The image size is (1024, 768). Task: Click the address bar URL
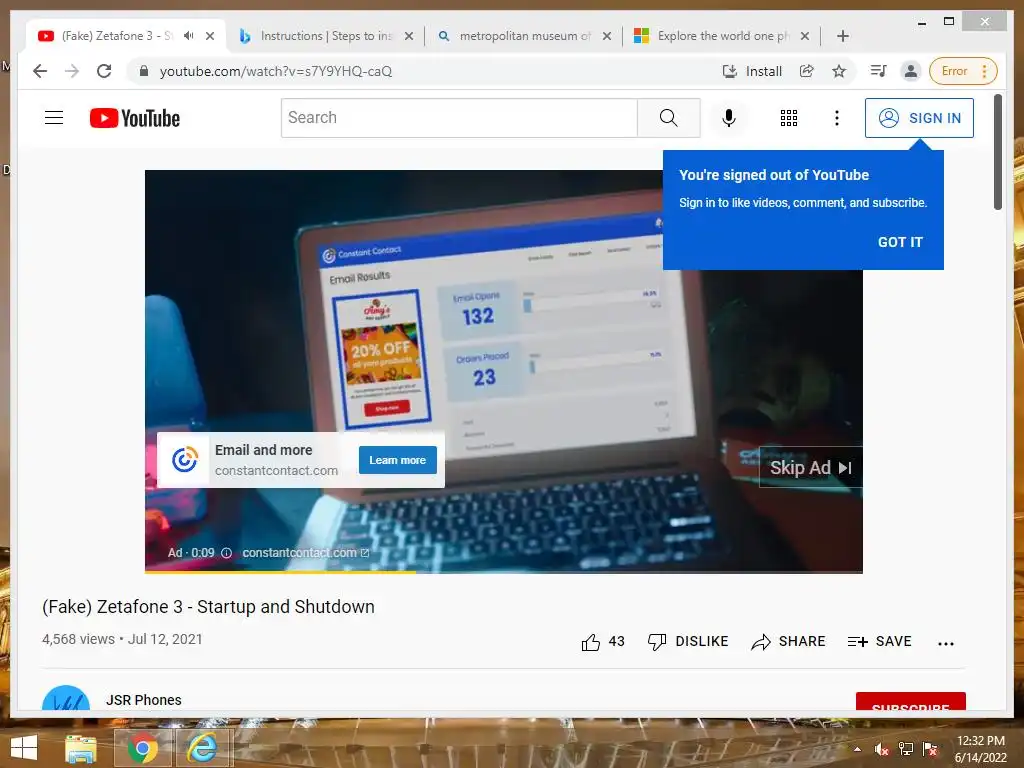pyautogui.click(x=276, y=71)
